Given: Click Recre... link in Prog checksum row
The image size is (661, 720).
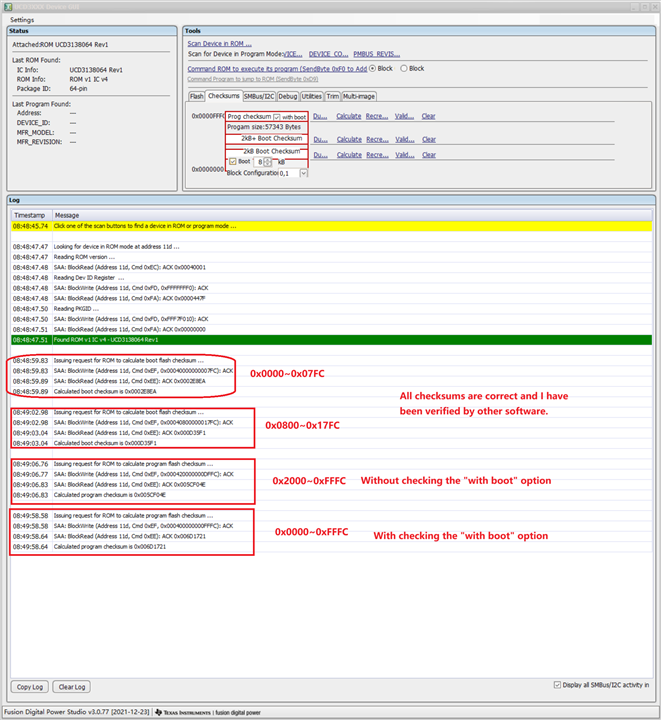Looking at the screenshot, I should tap(377, 116).
